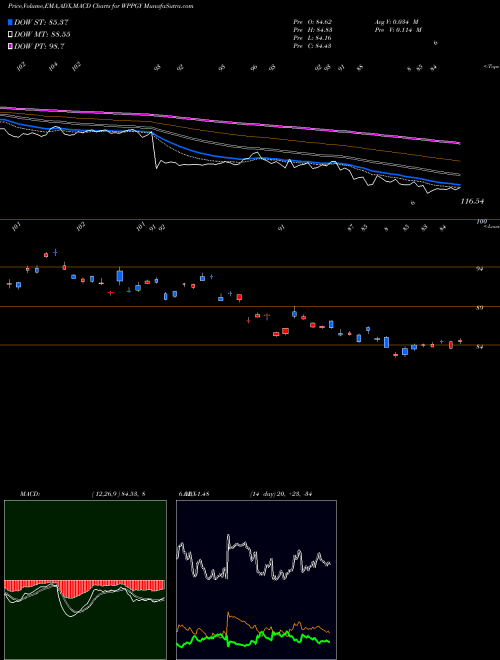
Task: Click the MACD (12,26,9) parameters text
Action: (118, 494)
